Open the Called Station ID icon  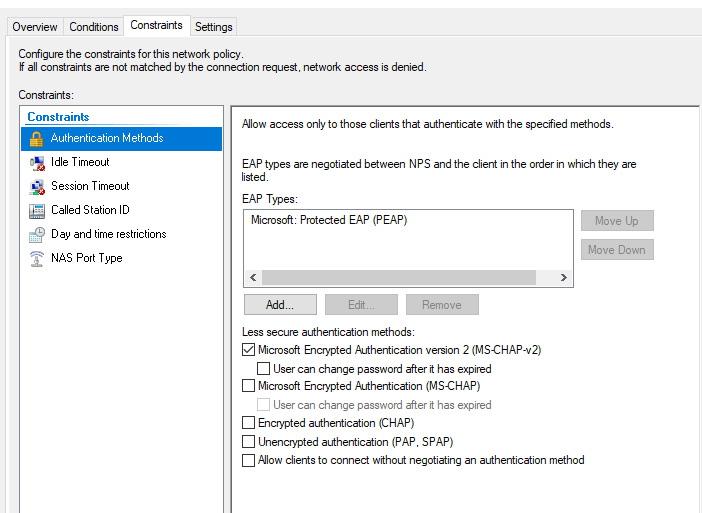click(37, 211)
